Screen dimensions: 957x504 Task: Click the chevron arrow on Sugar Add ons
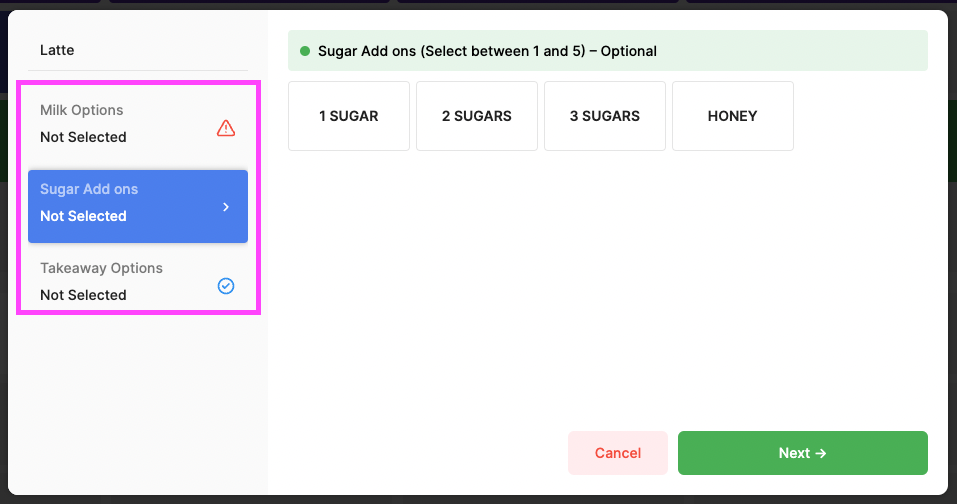tap(226, 207)
